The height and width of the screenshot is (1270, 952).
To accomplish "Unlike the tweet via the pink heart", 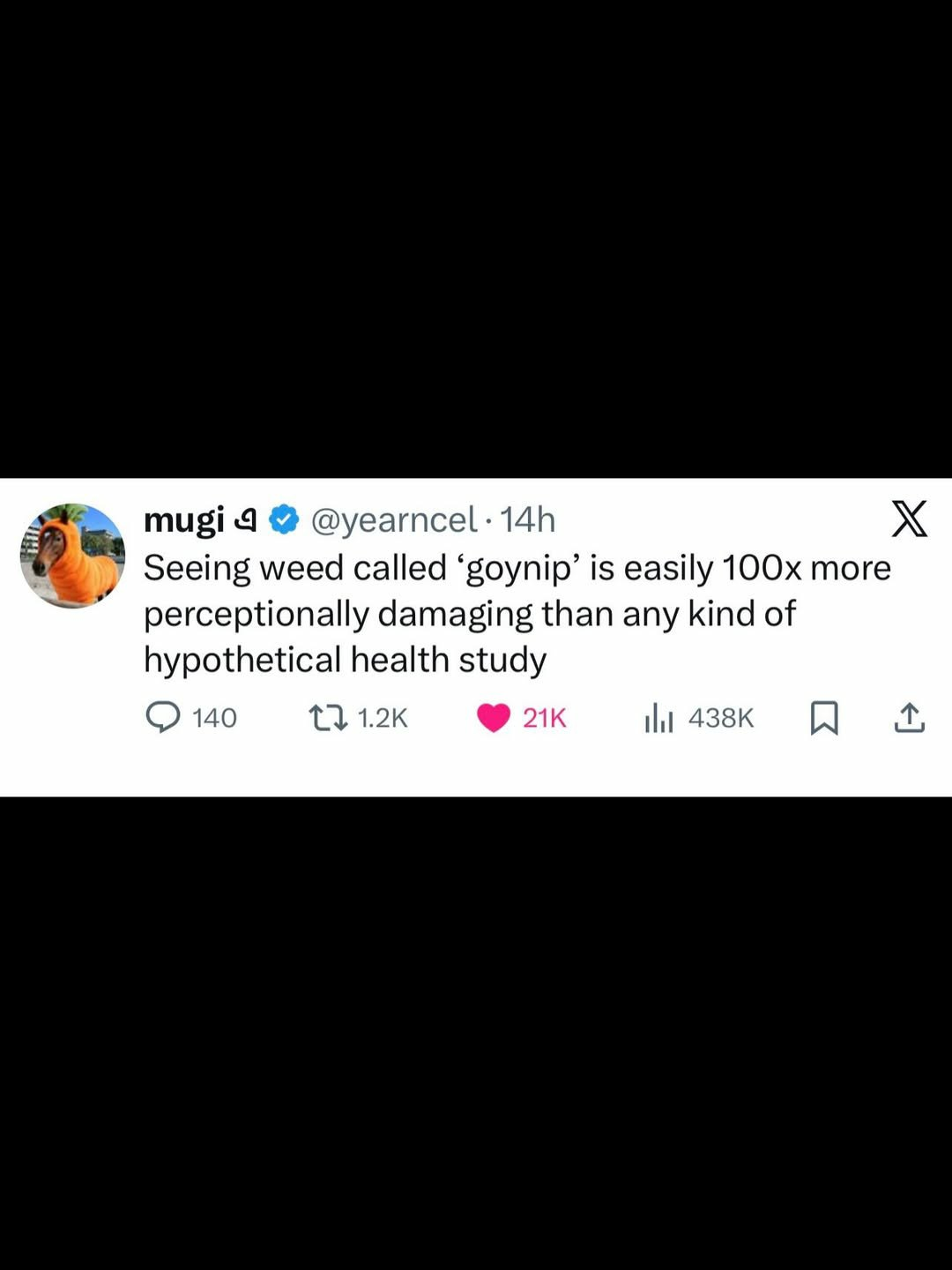I will tap(494, 718).
